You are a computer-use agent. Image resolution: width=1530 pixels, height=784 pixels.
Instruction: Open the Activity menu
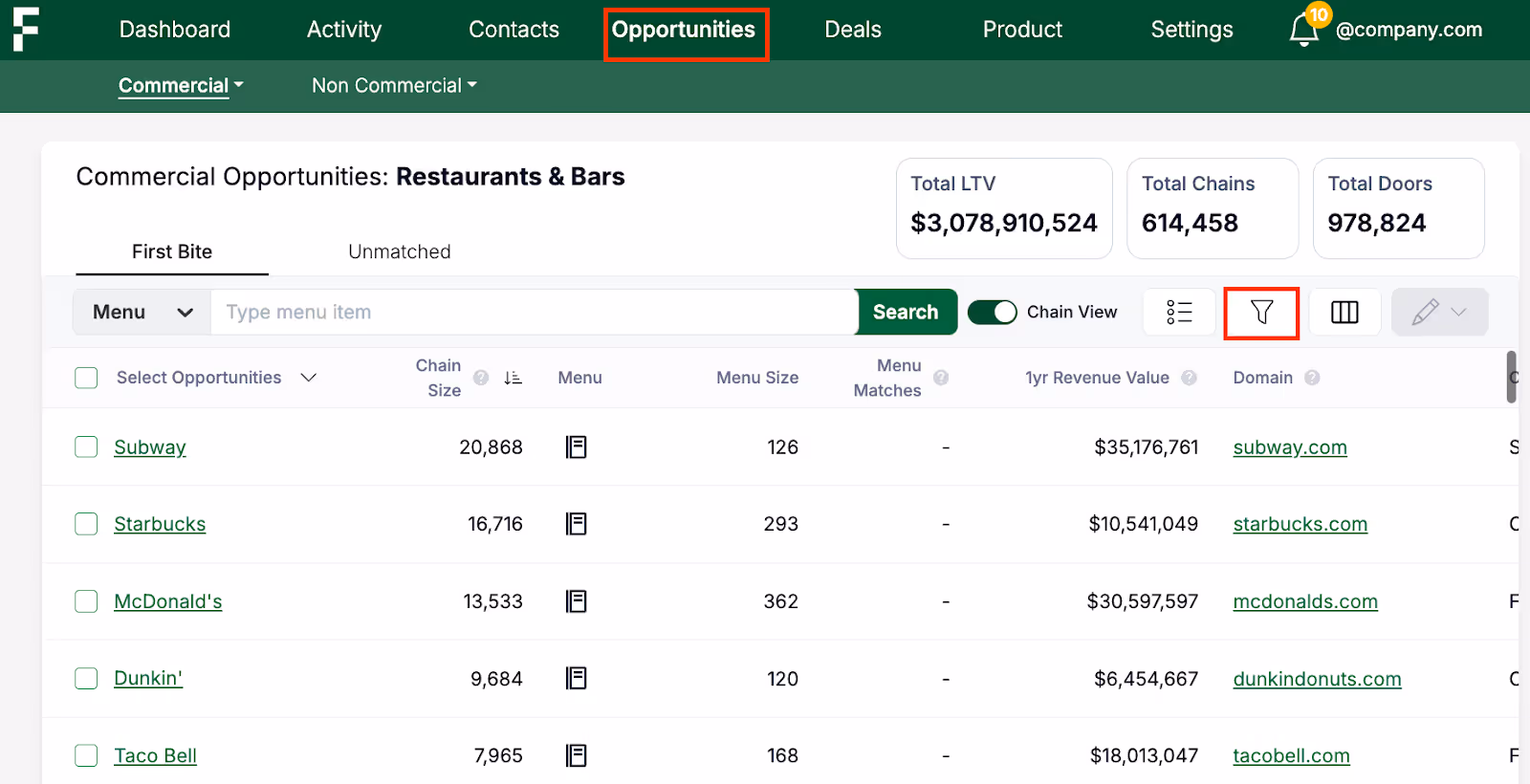[344, 30]
